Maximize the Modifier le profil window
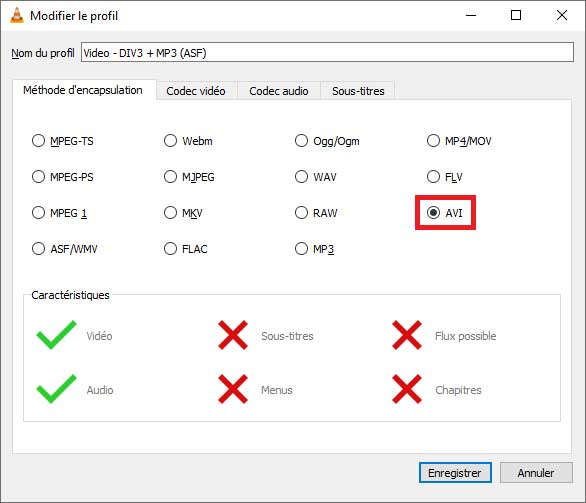The width and height of the screenshot is (586, 503). [x=516, y=15]
